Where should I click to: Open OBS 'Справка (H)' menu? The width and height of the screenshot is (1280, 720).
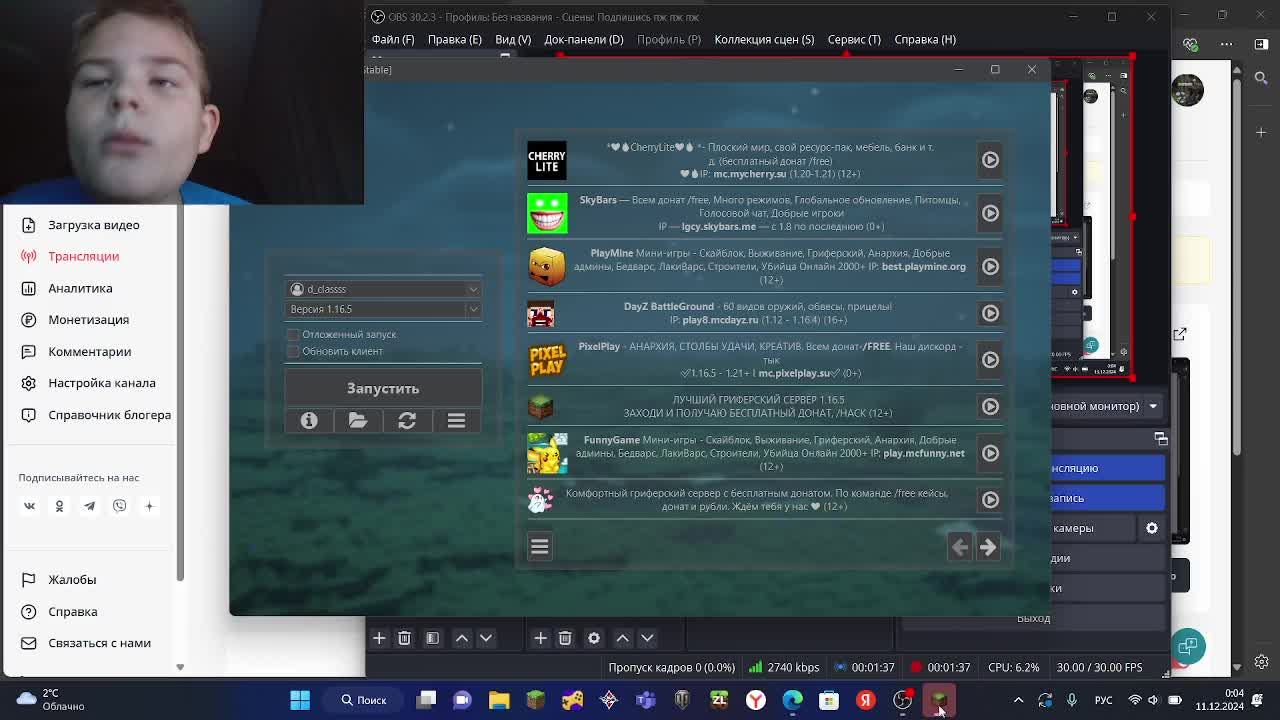(925, 40)
